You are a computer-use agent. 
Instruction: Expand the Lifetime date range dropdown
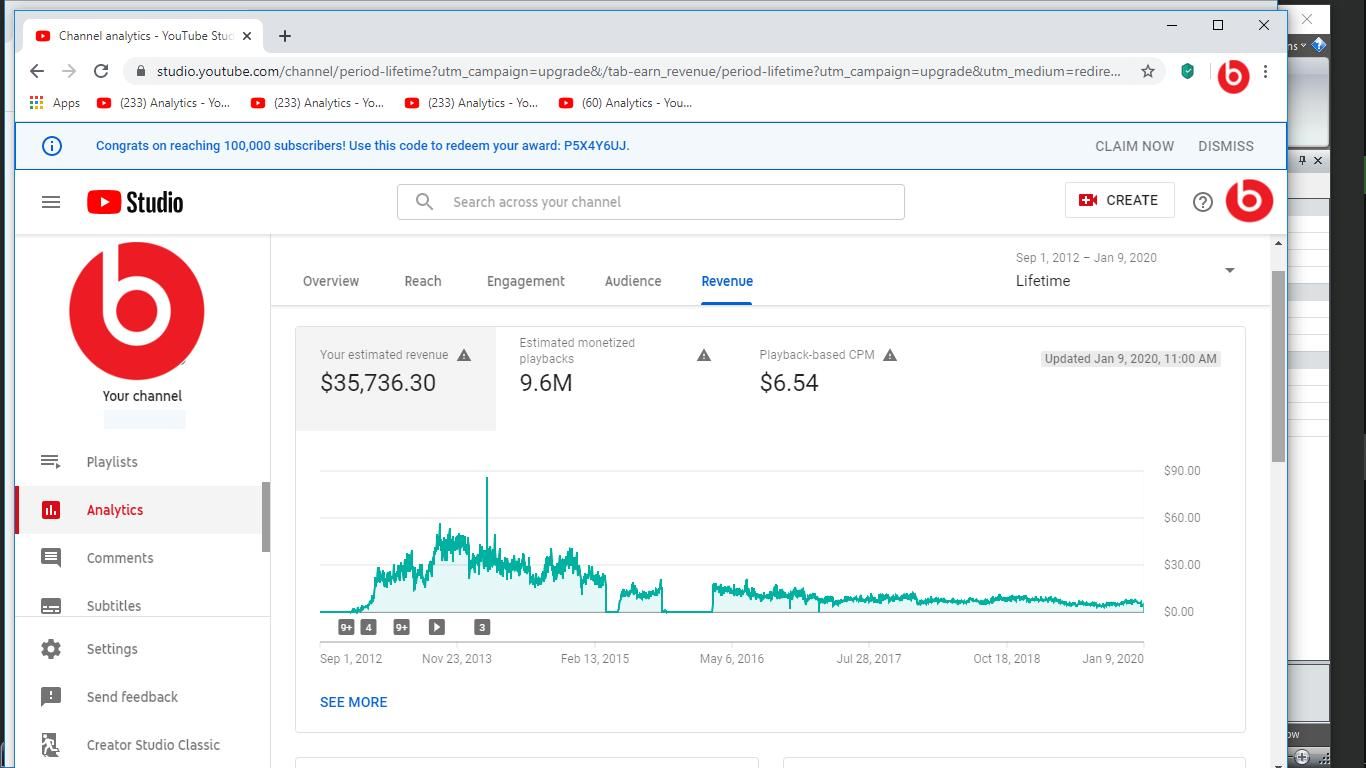(x=1229, y=270)
